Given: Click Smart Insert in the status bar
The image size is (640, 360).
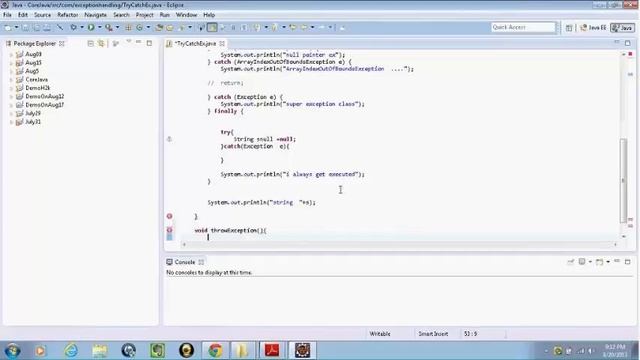Looking at the screenshot, I should tap(433, 334).
